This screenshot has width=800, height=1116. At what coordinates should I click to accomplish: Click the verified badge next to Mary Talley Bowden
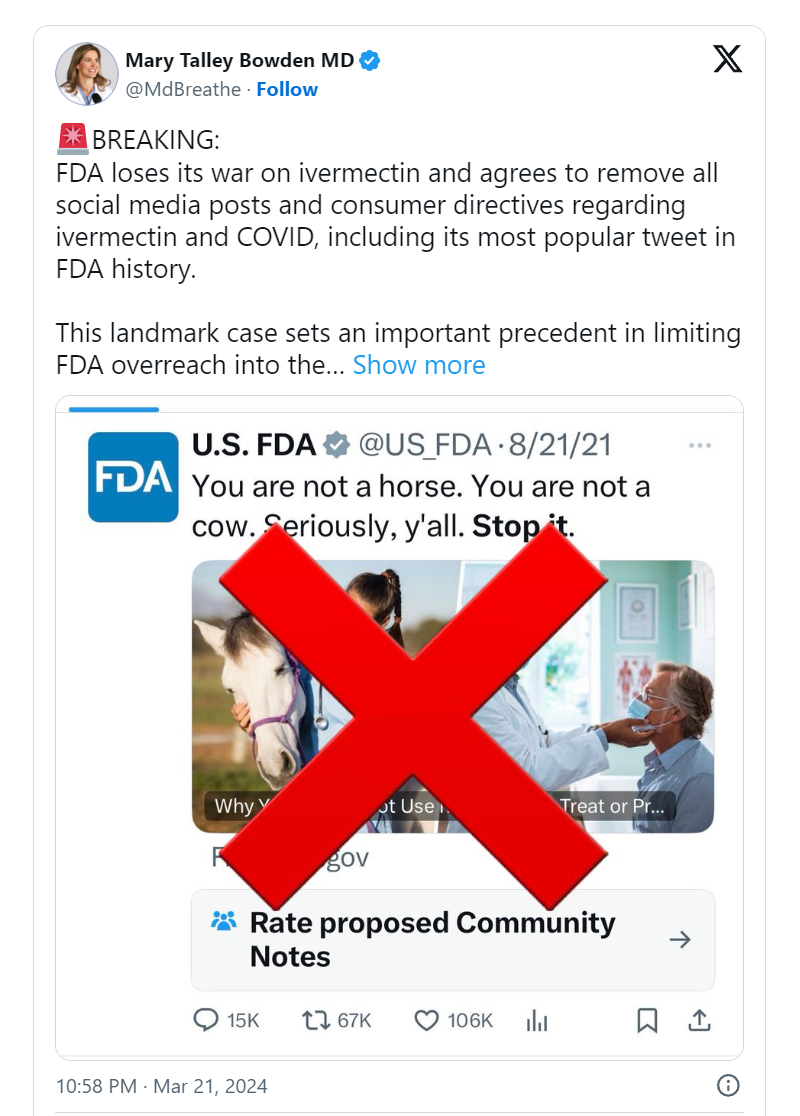[x=369, y=60]
